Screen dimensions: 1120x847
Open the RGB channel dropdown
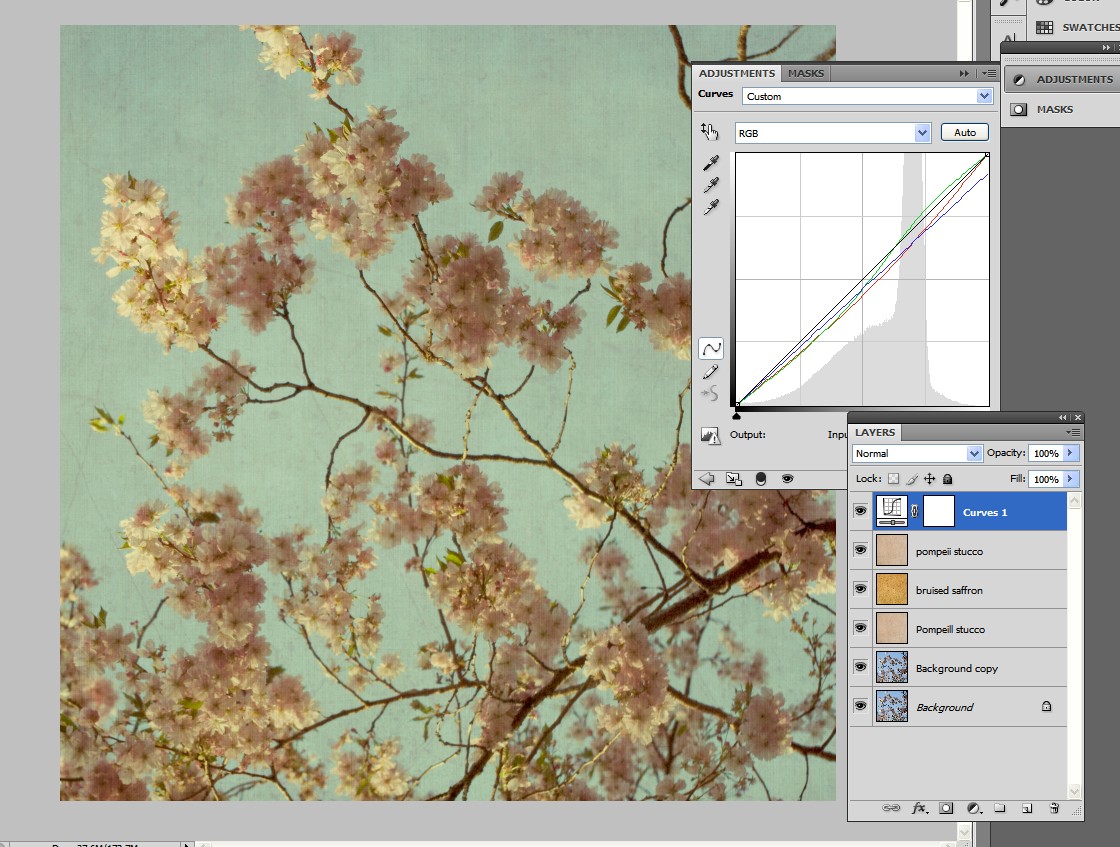[x=832, y=132]
